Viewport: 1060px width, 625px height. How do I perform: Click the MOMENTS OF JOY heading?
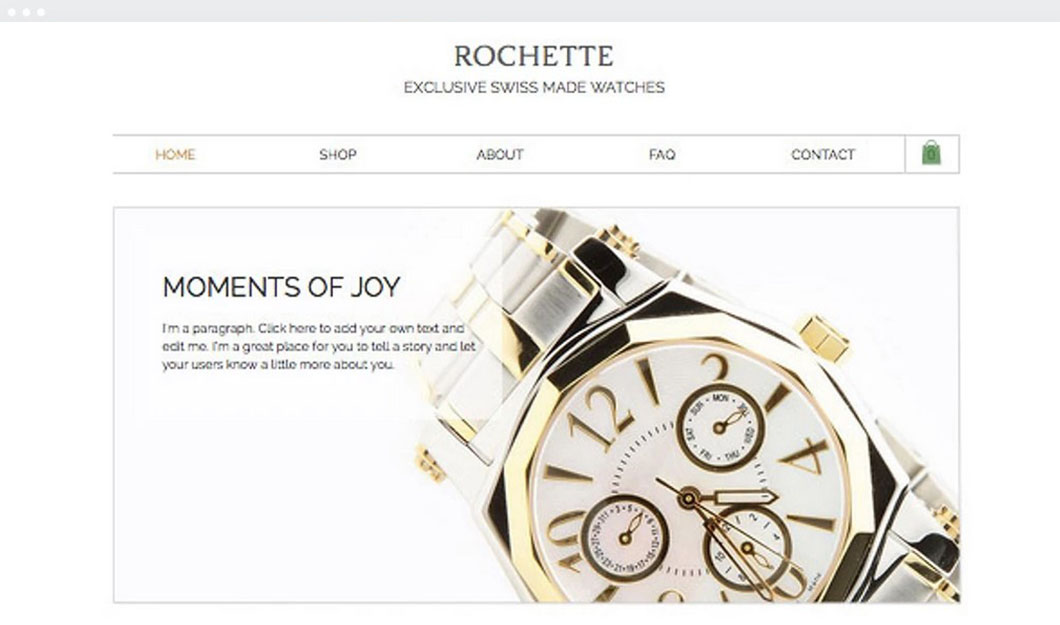coord(281,287)
